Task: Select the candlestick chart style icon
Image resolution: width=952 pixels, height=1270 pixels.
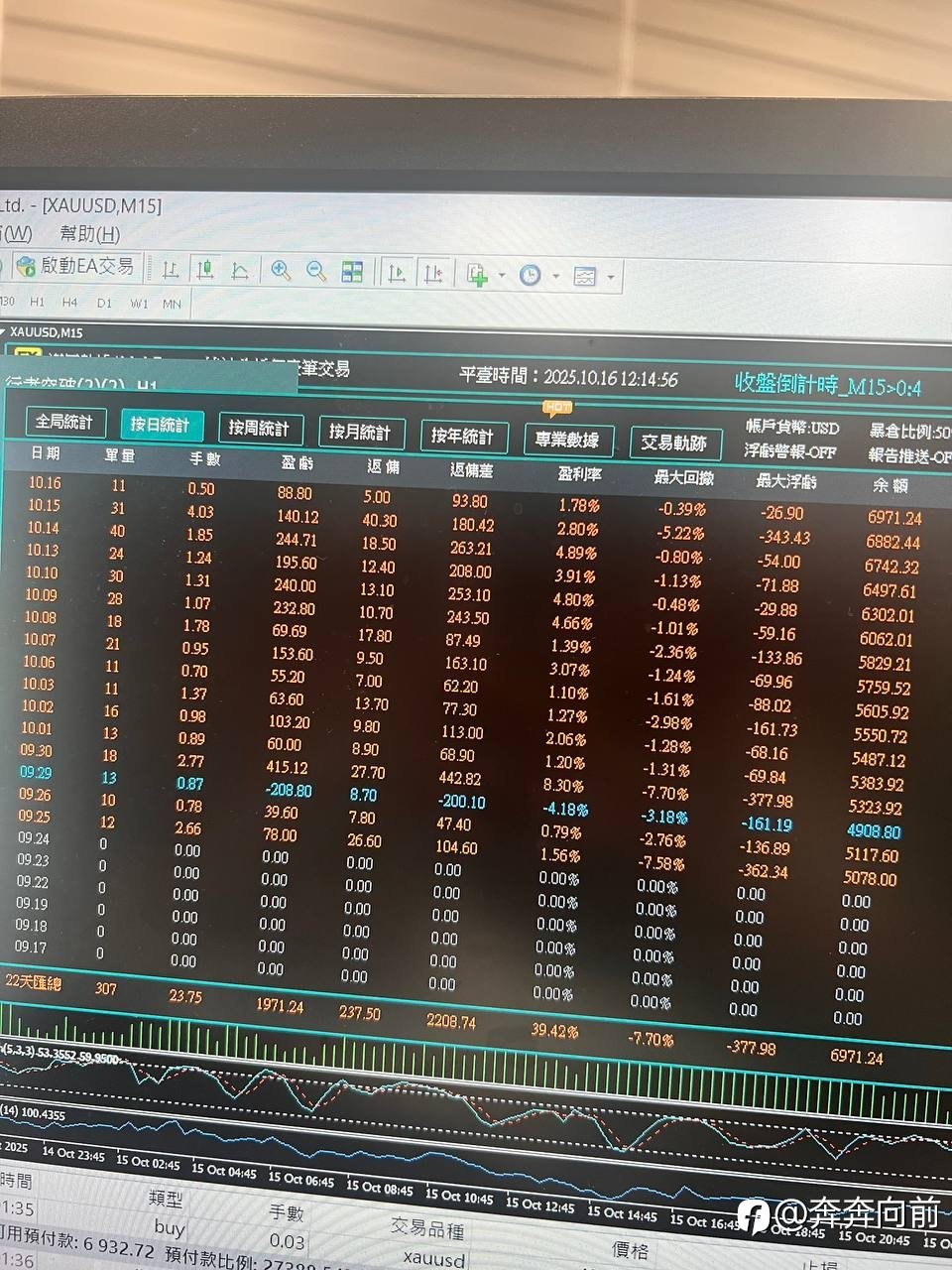Action: (x=205, y=269)
